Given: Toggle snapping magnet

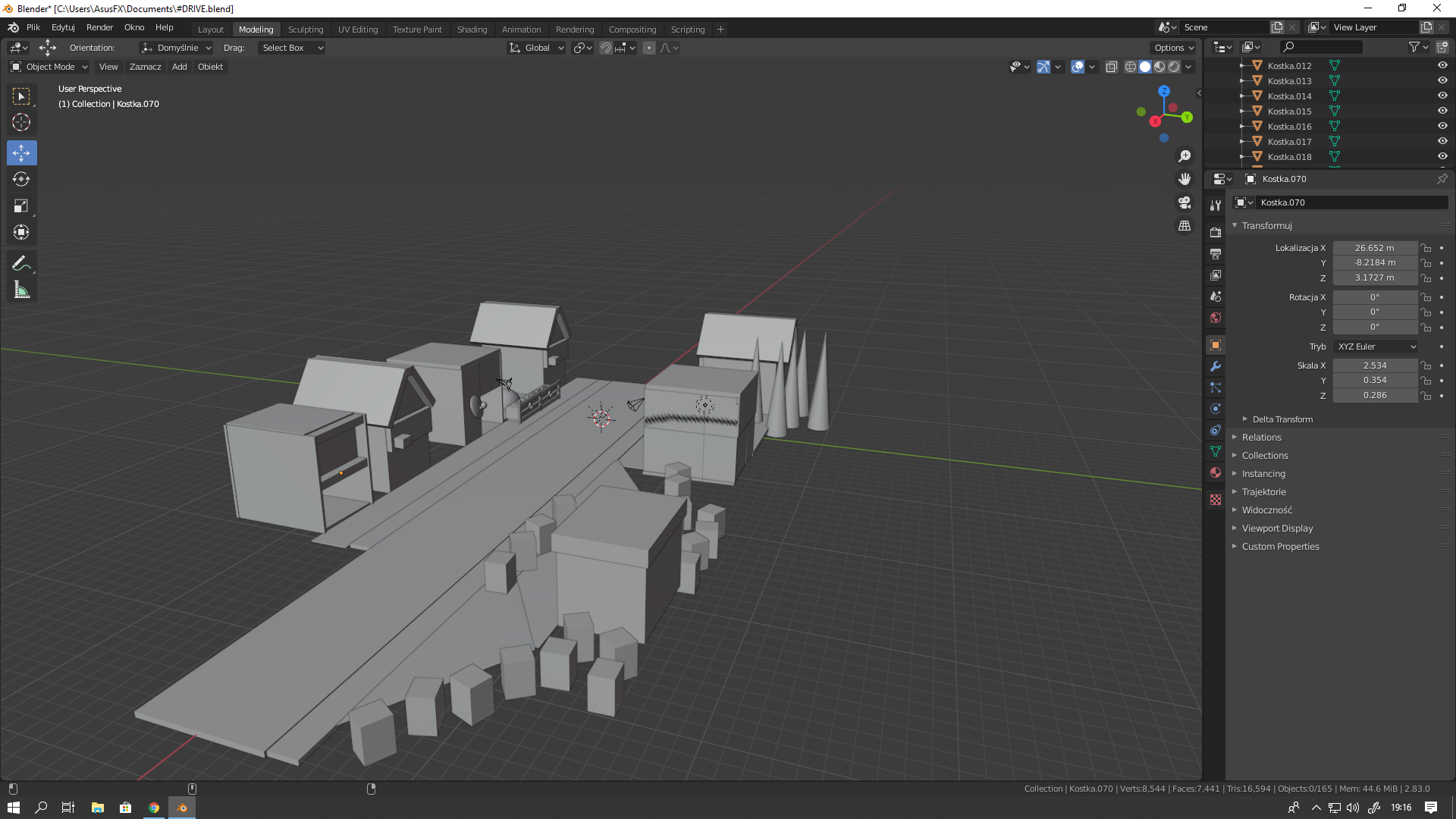Looking at the screenshot, I should point(605,48).
